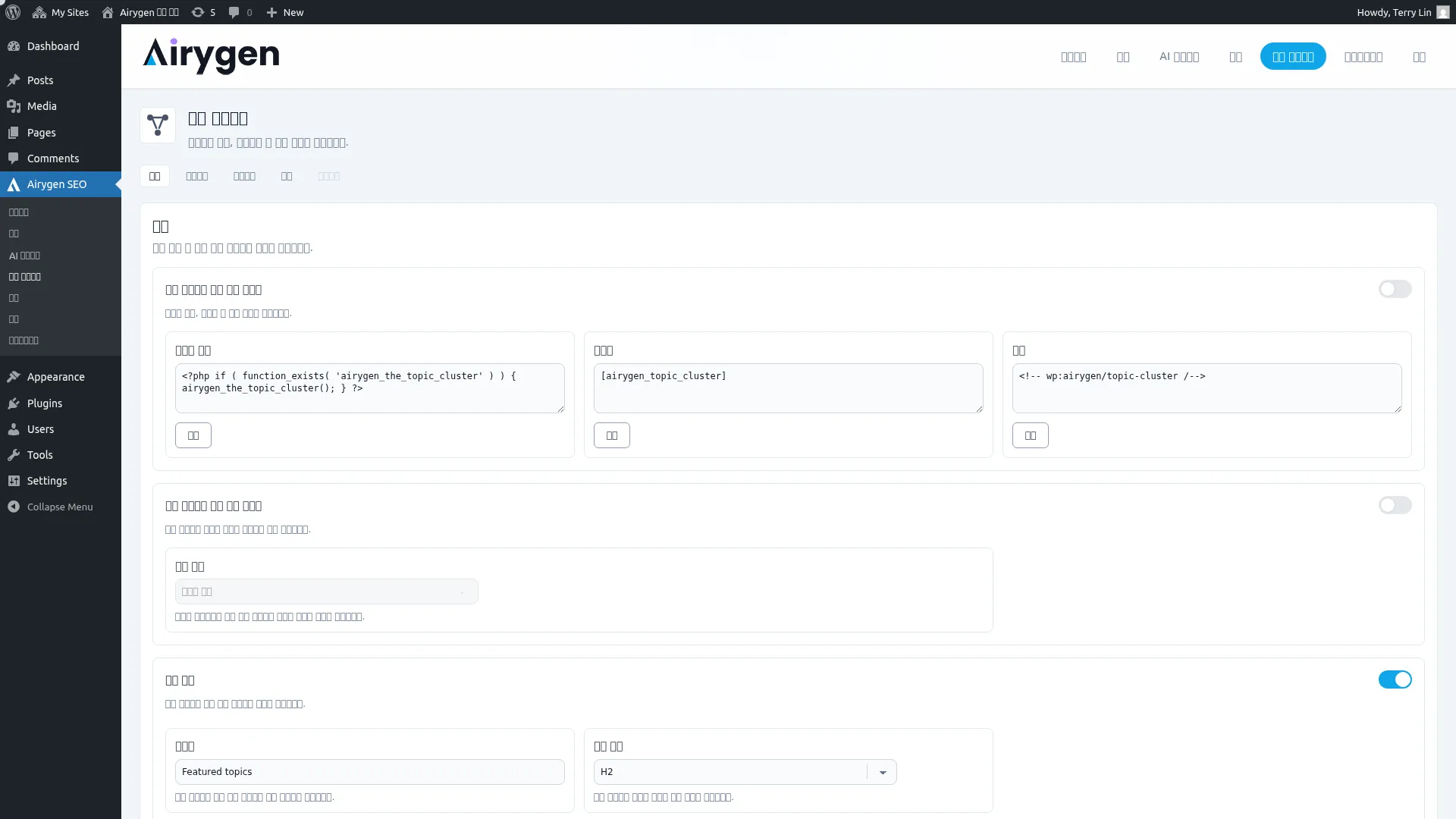Copy the PHP snippet using its copy button

[x=193, y=435]
